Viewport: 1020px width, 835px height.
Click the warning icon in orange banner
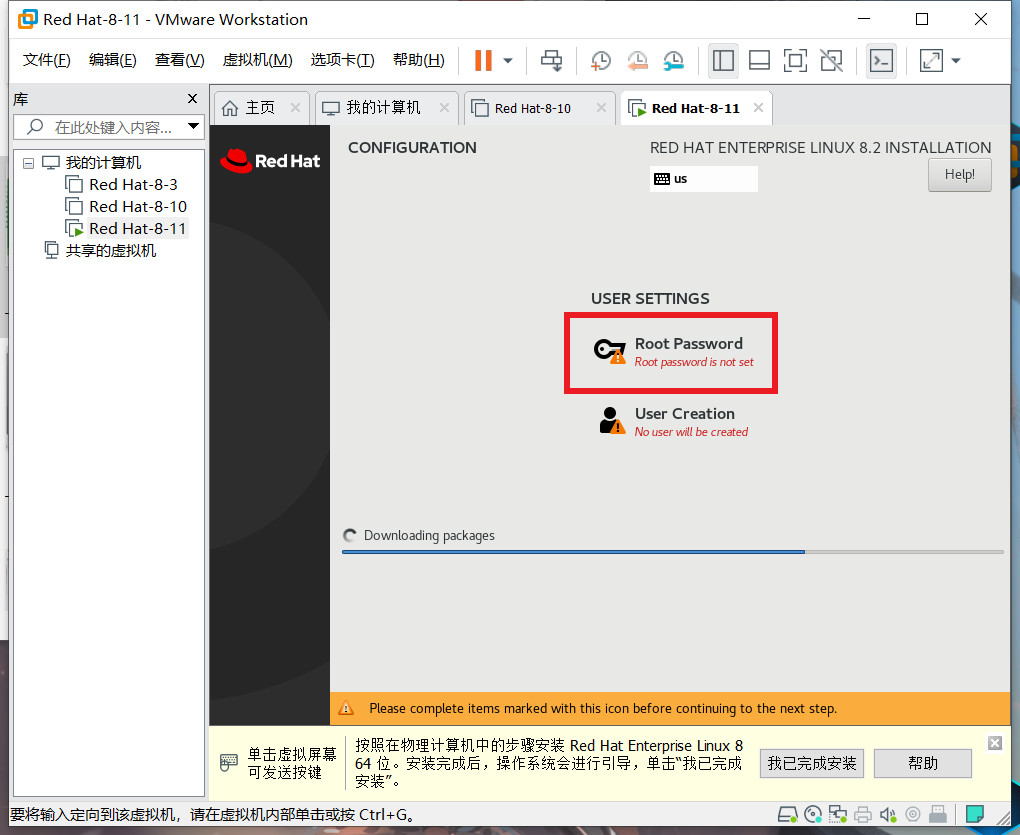[x=346, y=708]
